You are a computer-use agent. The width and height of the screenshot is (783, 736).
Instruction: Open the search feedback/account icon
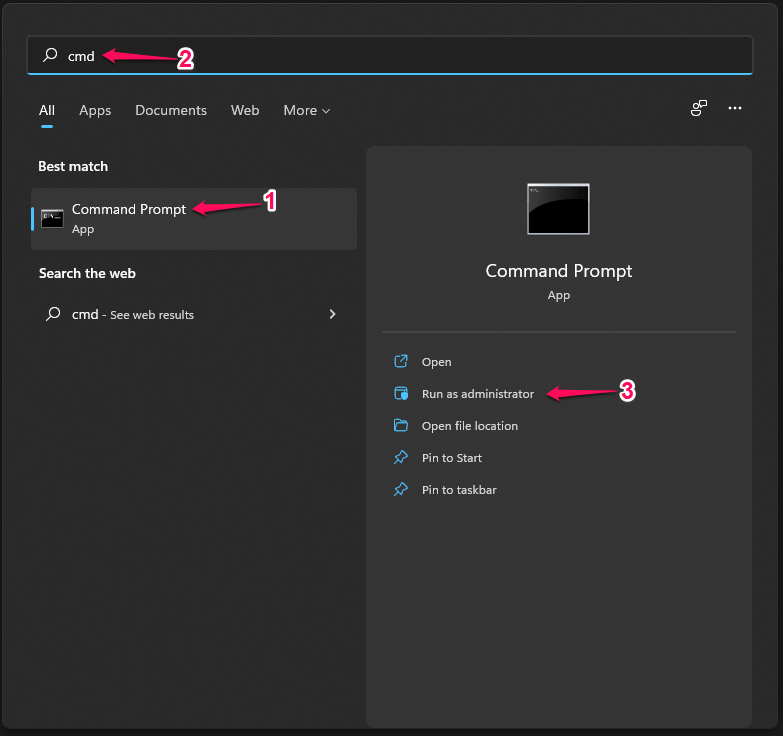tap(699, 109)
